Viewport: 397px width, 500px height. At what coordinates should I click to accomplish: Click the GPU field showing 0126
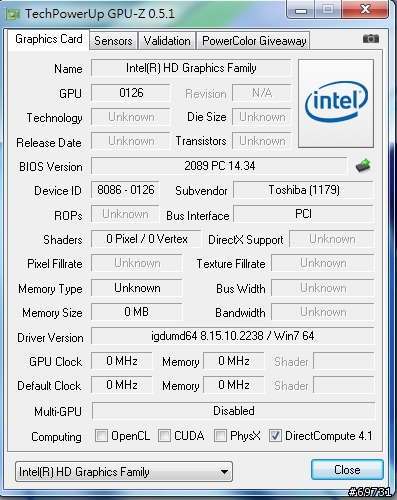click(x=131, y=93)
